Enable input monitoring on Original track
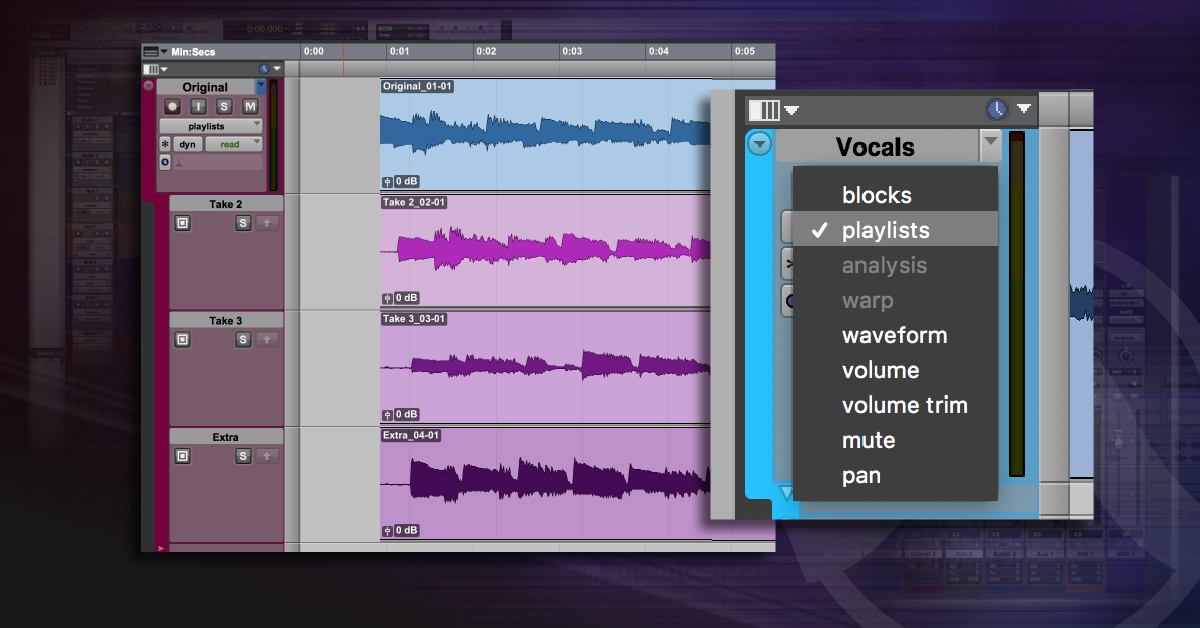This screenshot has width=1200, height=628. coord(199,107)
